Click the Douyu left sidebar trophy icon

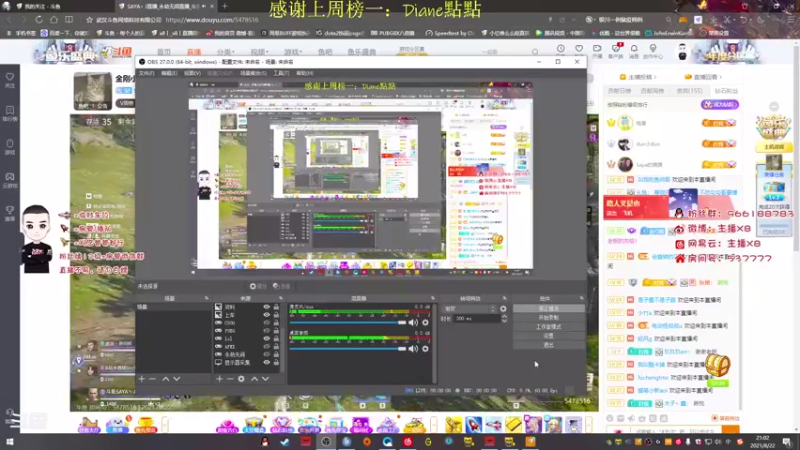point(10,210)
